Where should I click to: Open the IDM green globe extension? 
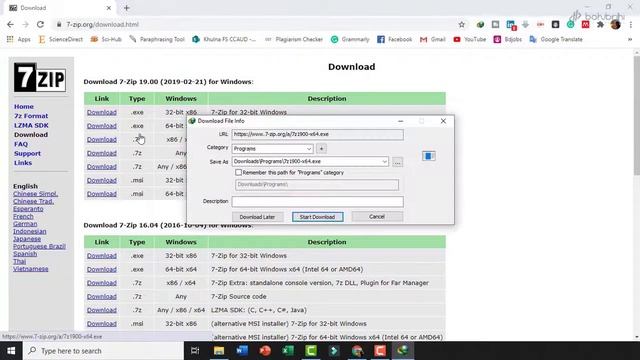480,24
